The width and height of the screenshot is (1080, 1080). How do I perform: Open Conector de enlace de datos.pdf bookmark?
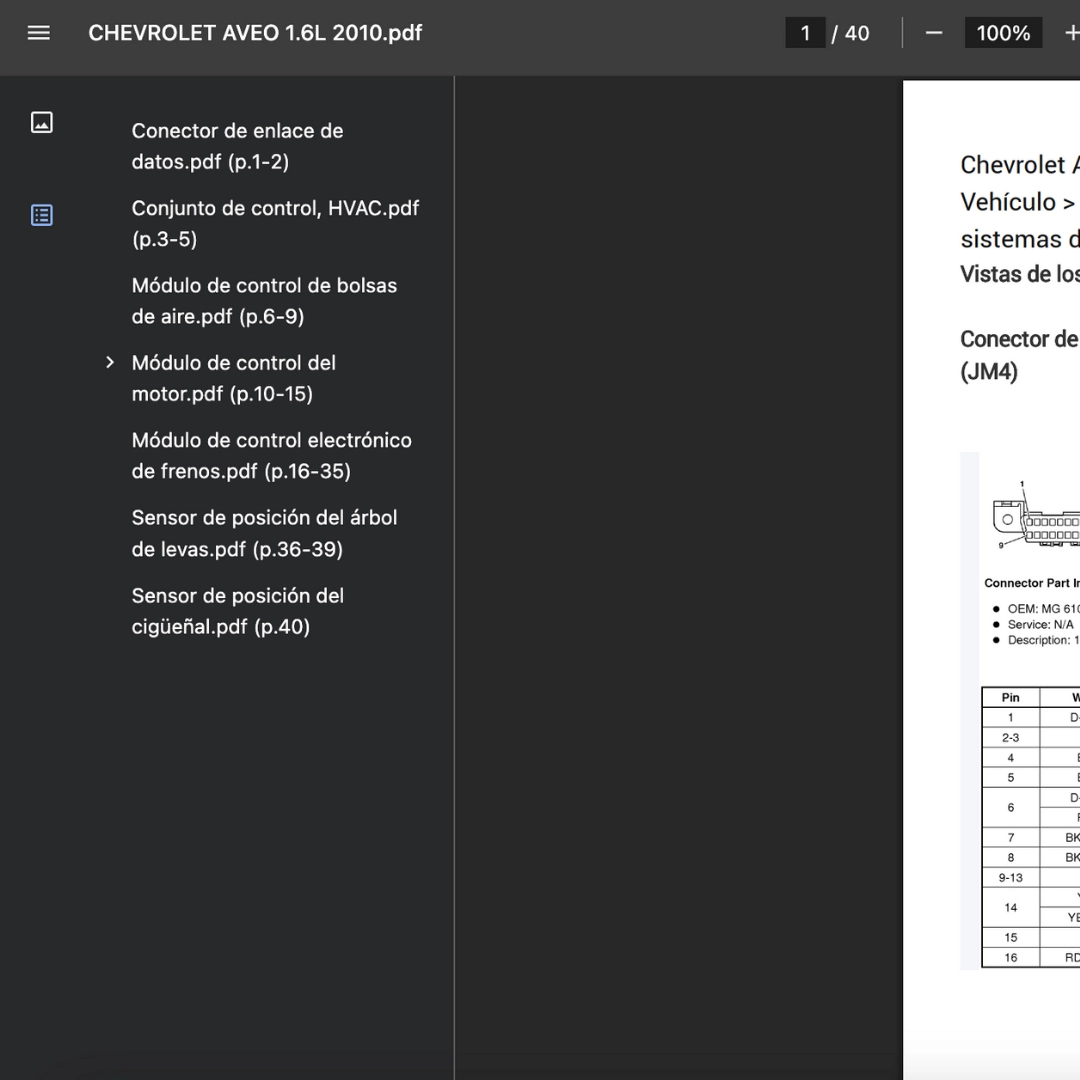(x=237, y=146)
